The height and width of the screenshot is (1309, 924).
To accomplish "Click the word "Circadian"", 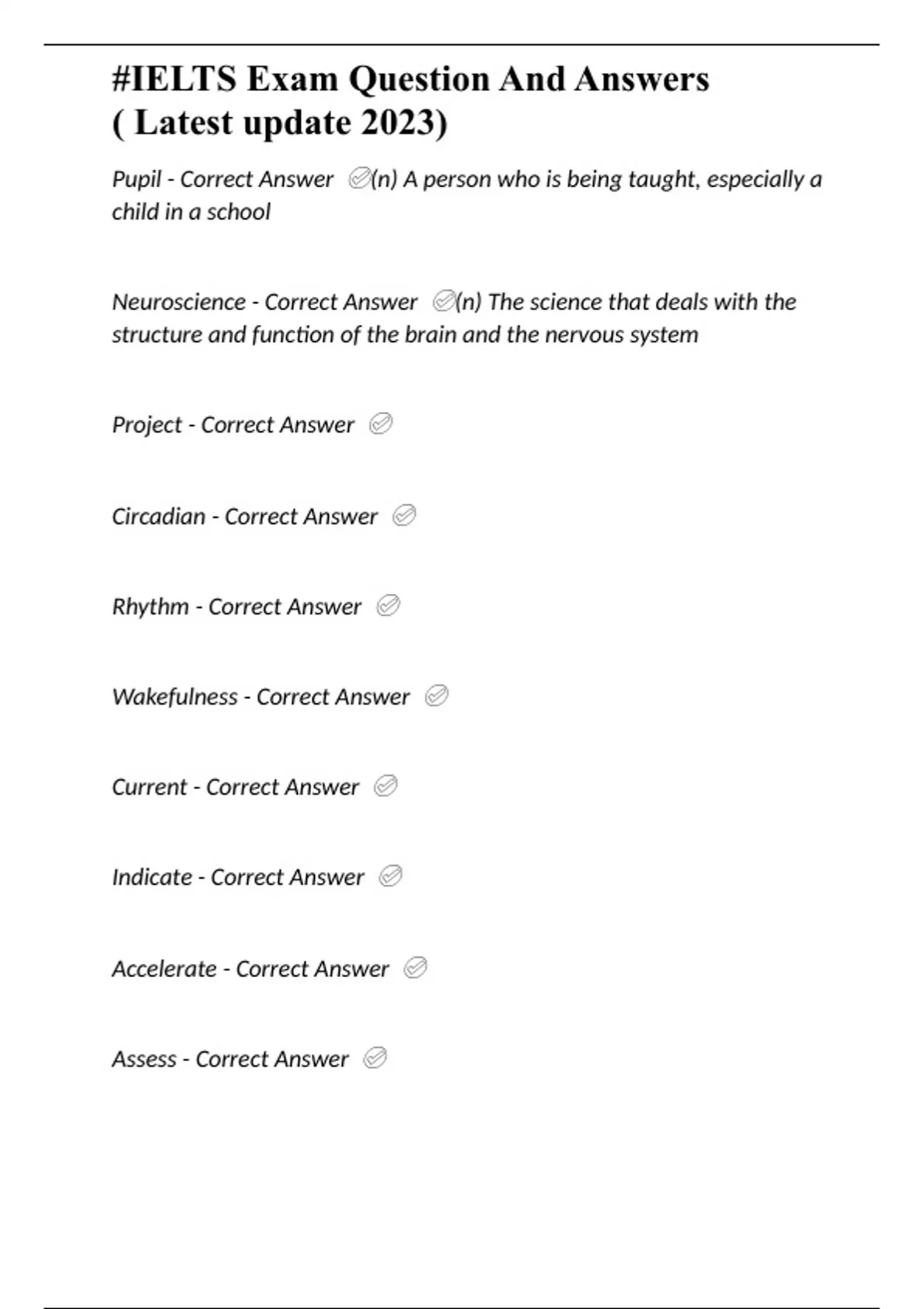I will point(159,516).
